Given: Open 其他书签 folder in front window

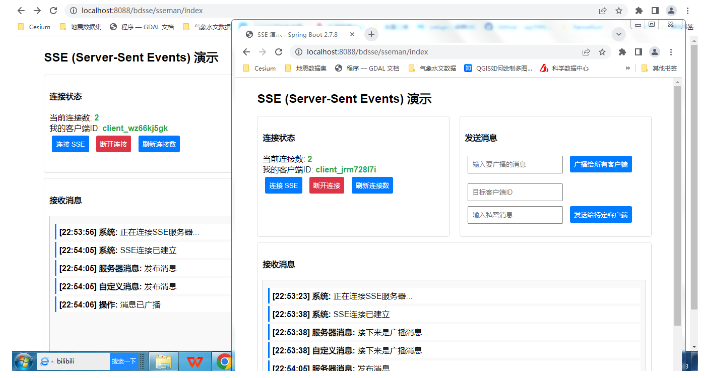Looking at the screenshot, I should [659, 68].
